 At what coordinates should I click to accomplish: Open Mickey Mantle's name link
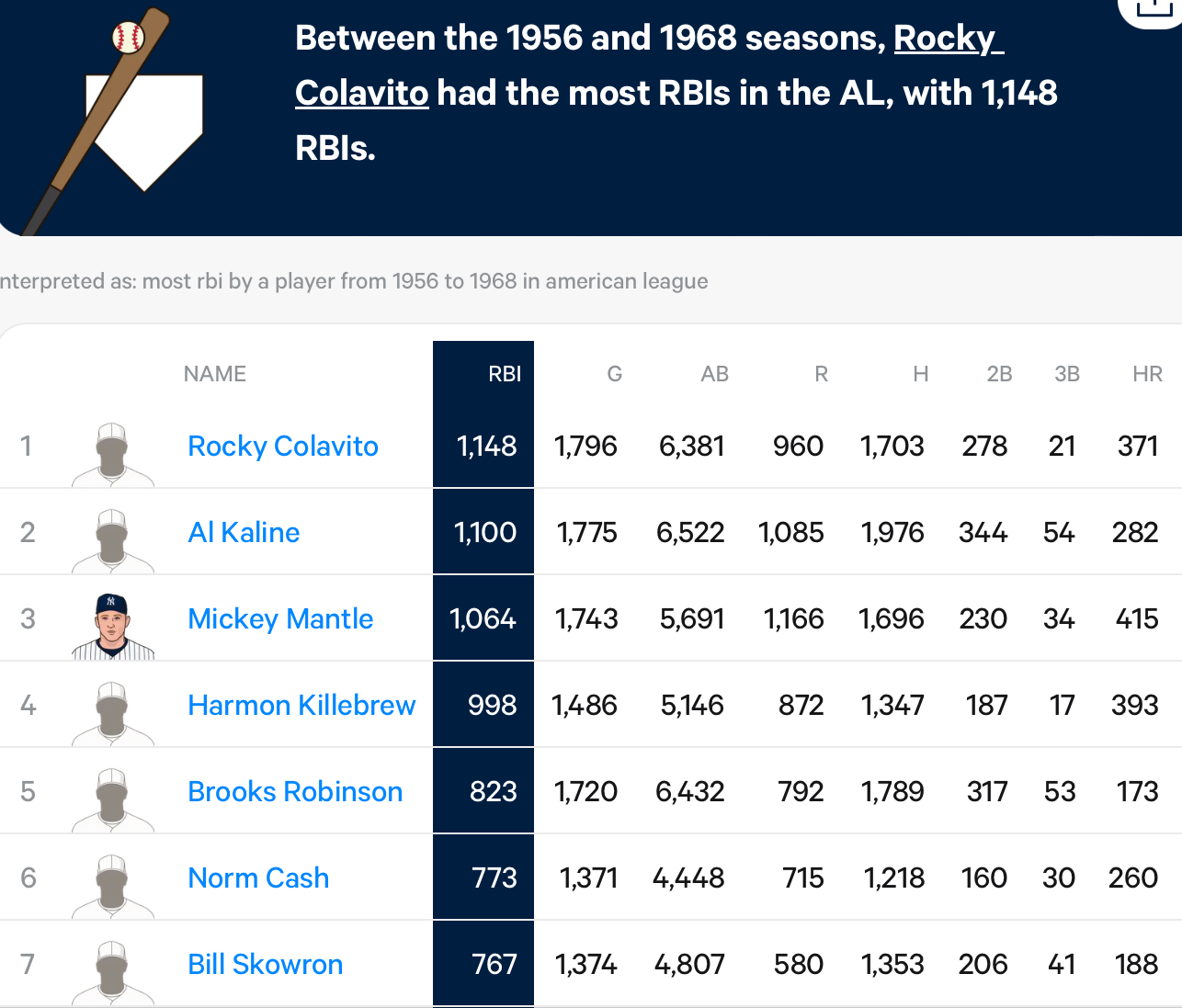pos(280,618)
